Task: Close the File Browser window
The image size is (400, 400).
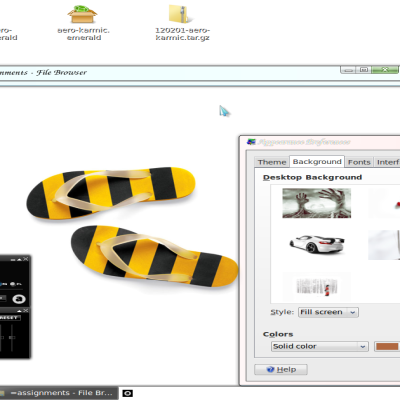Action: click(x=385, y=70)
